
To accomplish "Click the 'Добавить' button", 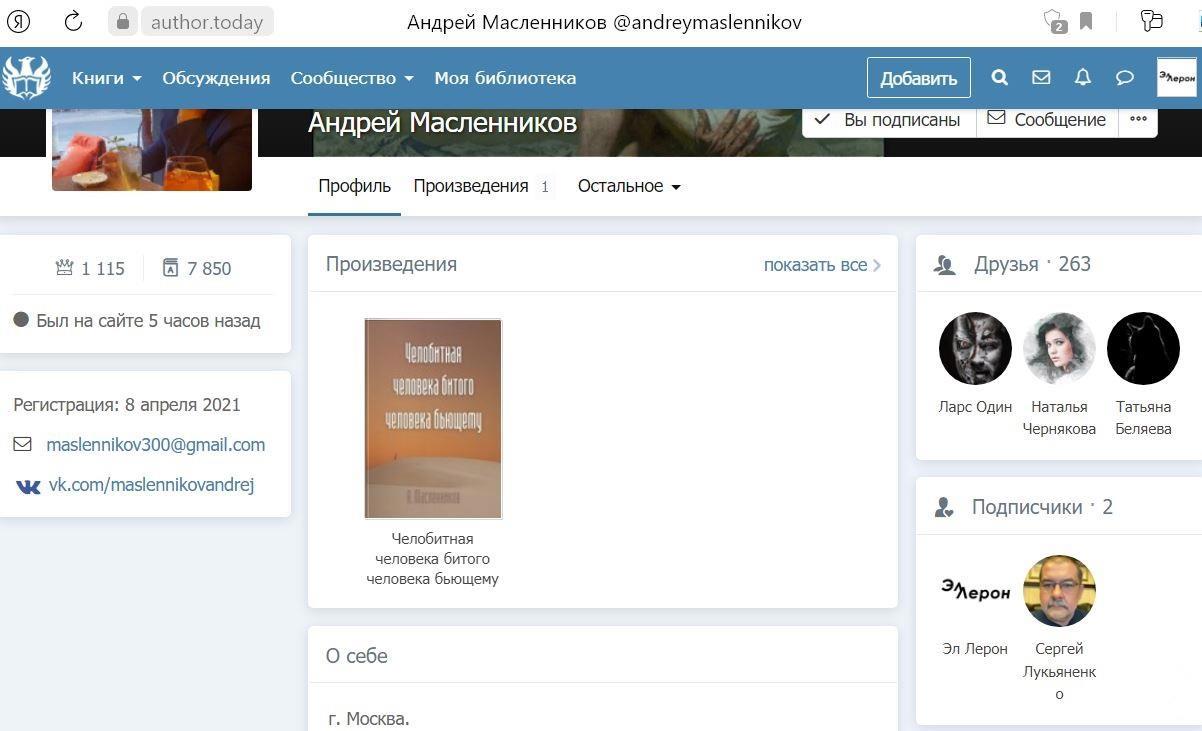I will [x=918, y=78].
